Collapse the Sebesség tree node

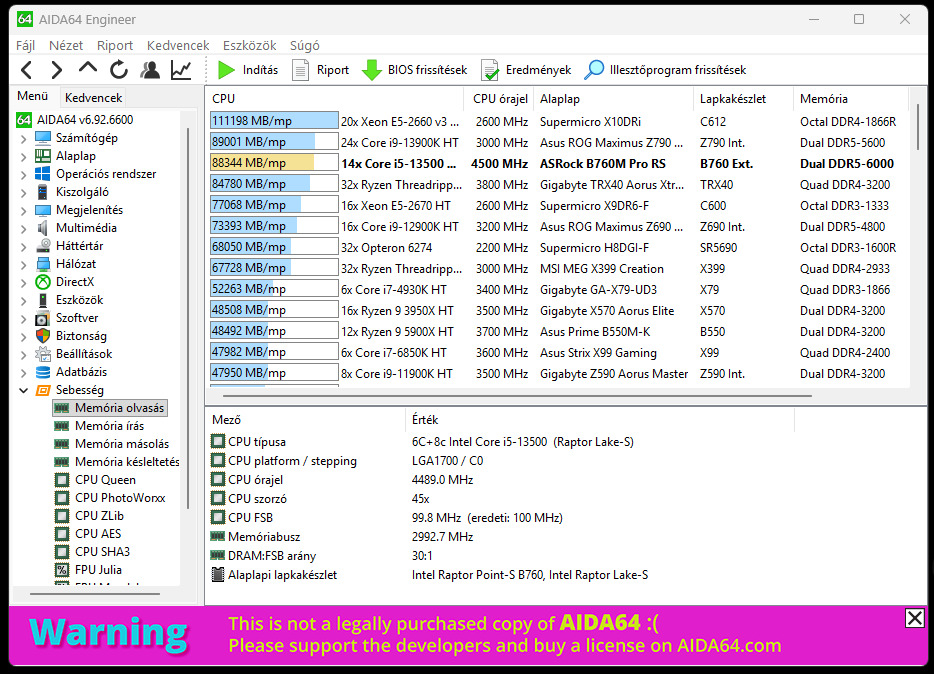coord(23,391)
